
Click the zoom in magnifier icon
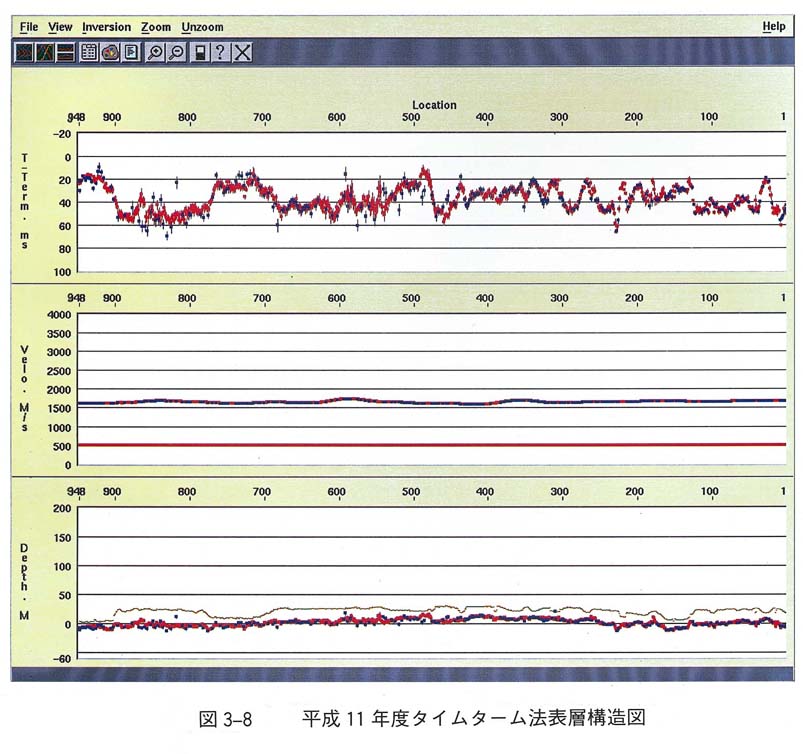155,52
